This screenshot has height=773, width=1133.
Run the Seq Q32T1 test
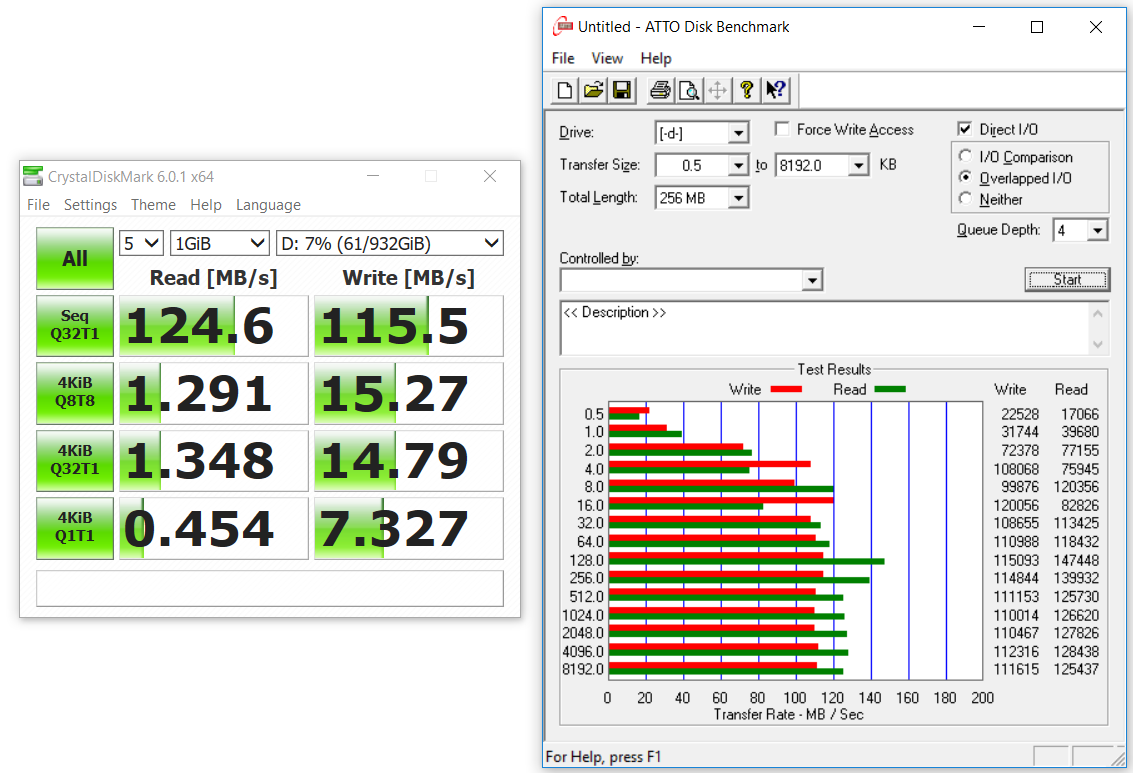75,326
